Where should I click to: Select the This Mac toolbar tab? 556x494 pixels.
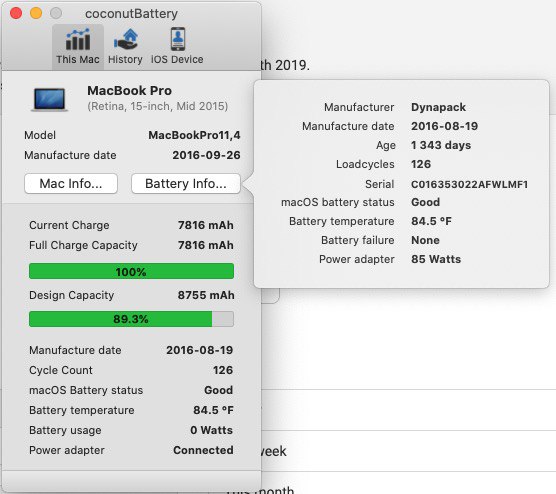78,47
